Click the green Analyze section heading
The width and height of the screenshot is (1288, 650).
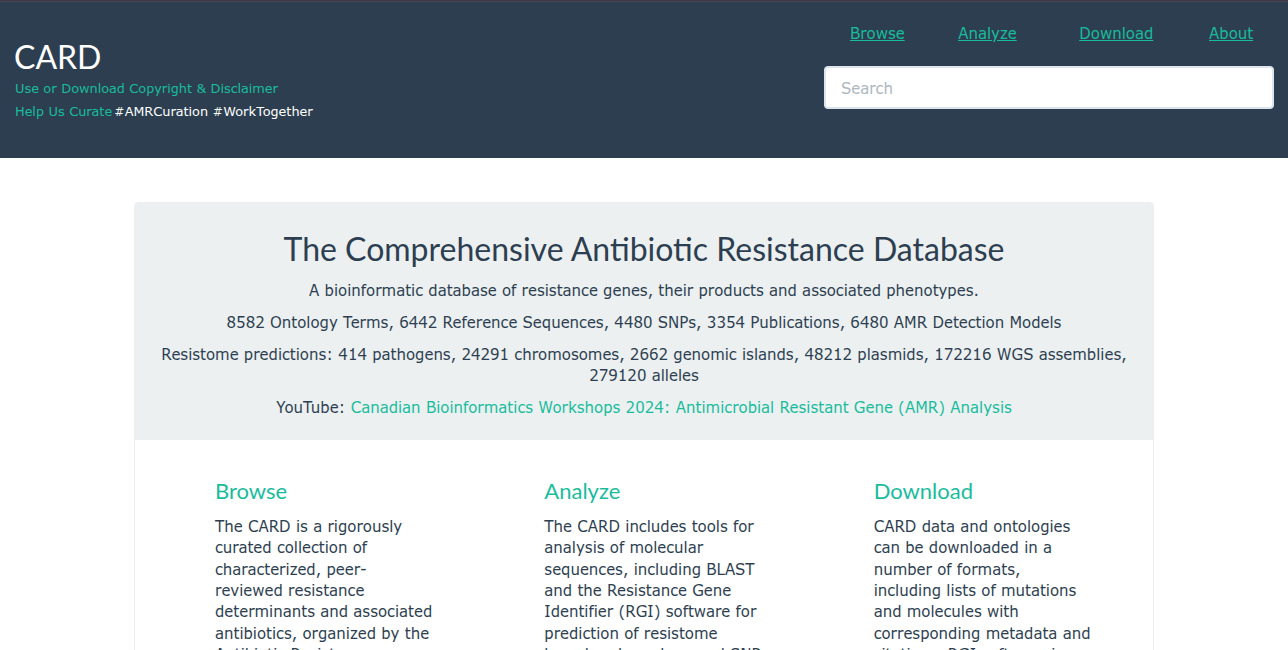582,491
